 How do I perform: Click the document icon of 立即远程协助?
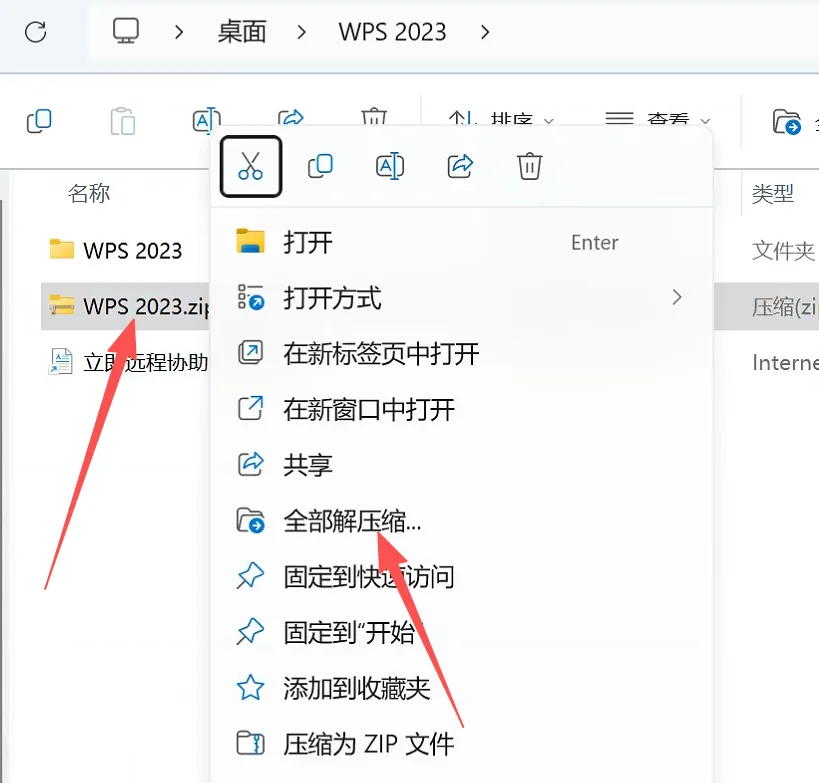tap(61, 361)
